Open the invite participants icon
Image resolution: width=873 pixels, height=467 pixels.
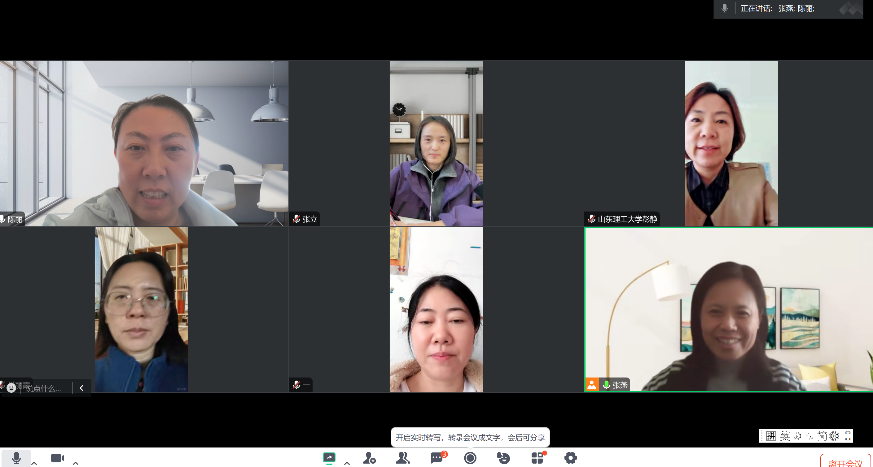click(369, 458)
